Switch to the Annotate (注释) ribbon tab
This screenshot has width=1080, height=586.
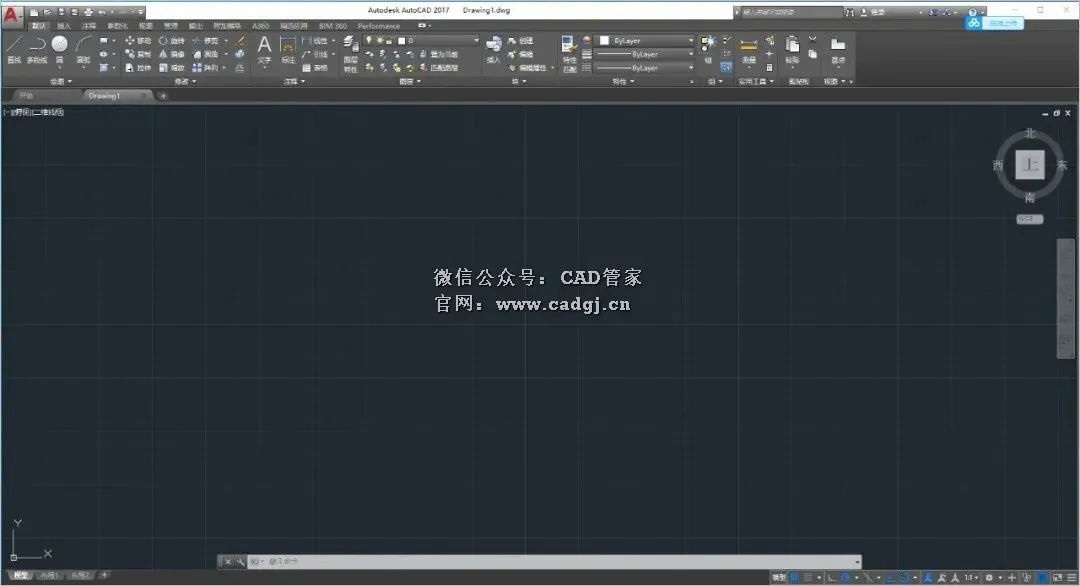pyautogui.click(x=89, y=25)
